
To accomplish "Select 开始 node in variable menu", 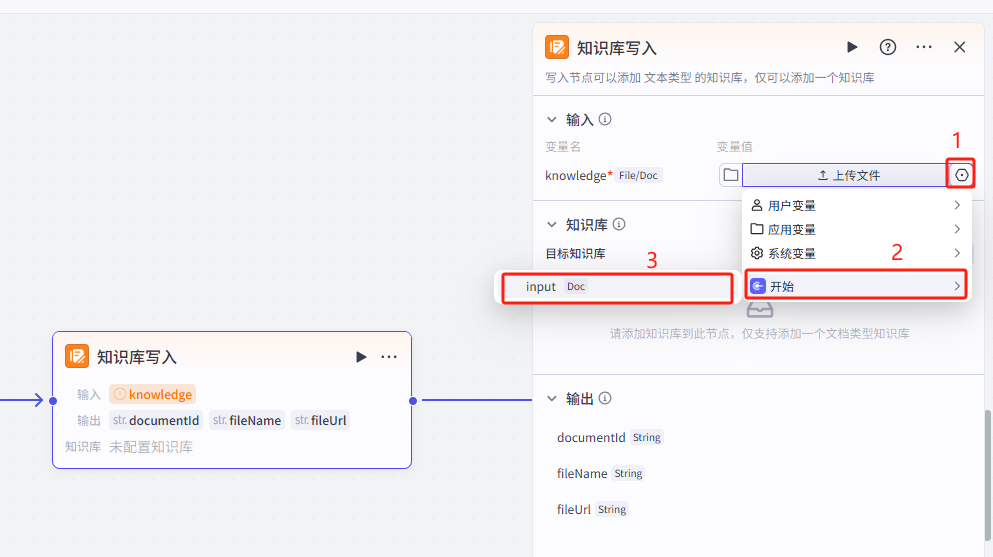I will point(856,286).
